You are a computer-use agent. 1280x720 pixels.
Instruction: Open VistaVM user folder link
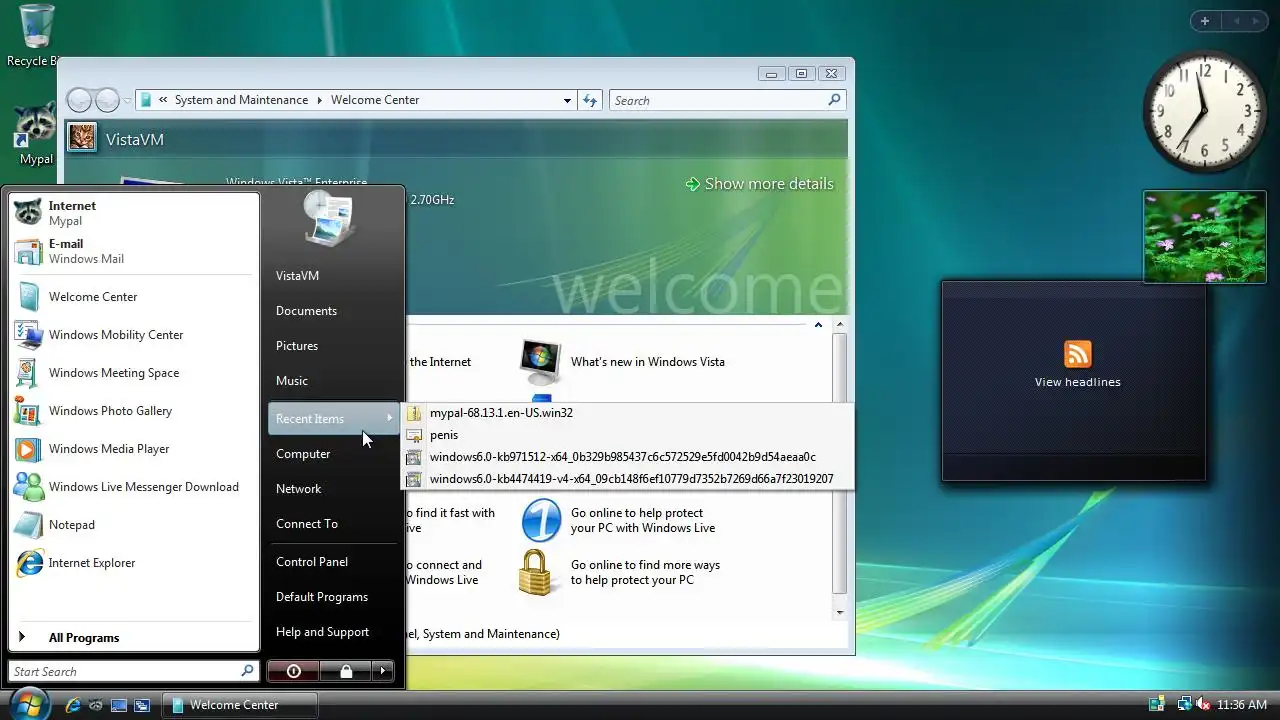coord(333,276)
